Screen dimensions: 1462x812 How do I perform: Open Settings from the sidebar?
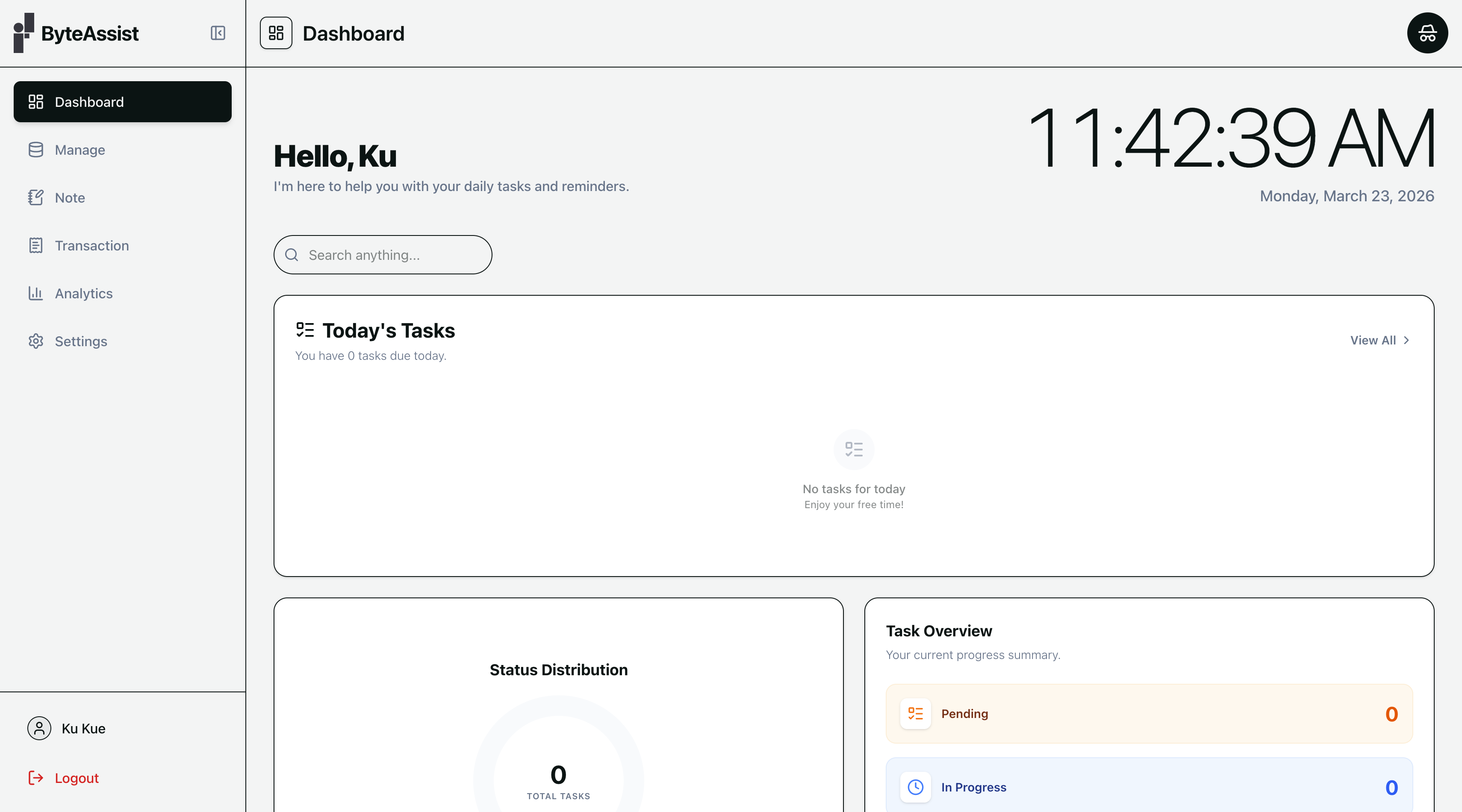(x=123, y=341)
